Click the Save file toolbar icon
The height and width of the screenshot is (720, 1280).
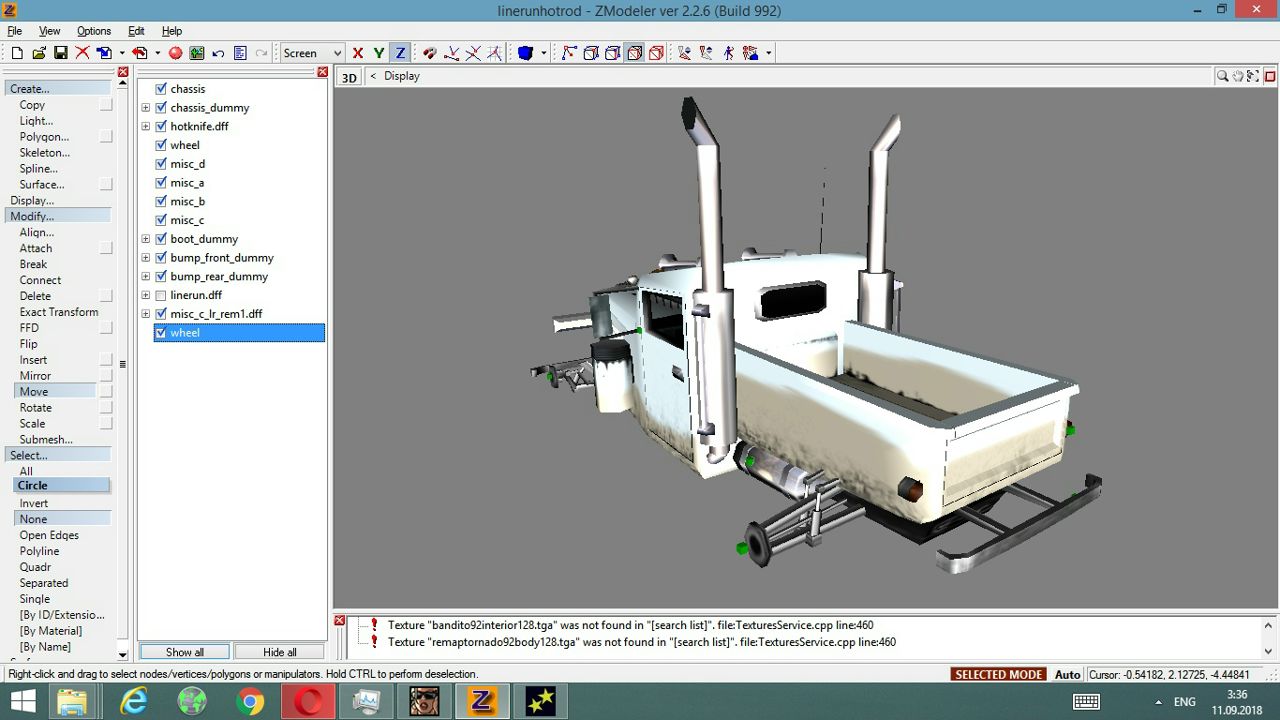coord(60,53)
